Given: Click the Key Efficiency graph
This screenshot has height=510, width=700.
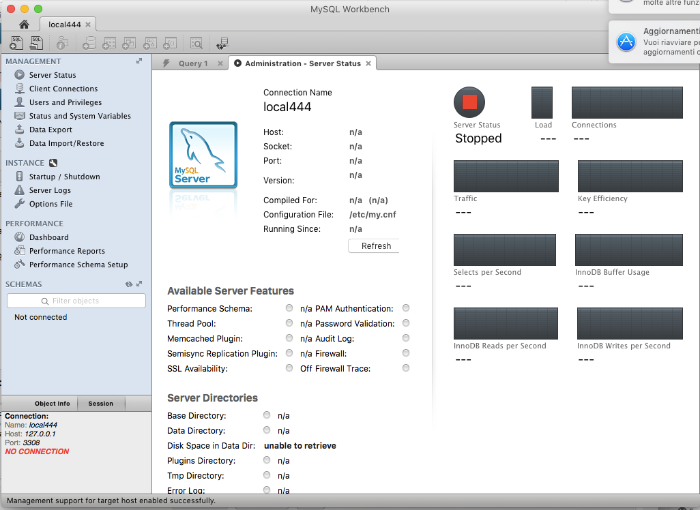Looking at the screenshot, I should [x=630, y=176].
